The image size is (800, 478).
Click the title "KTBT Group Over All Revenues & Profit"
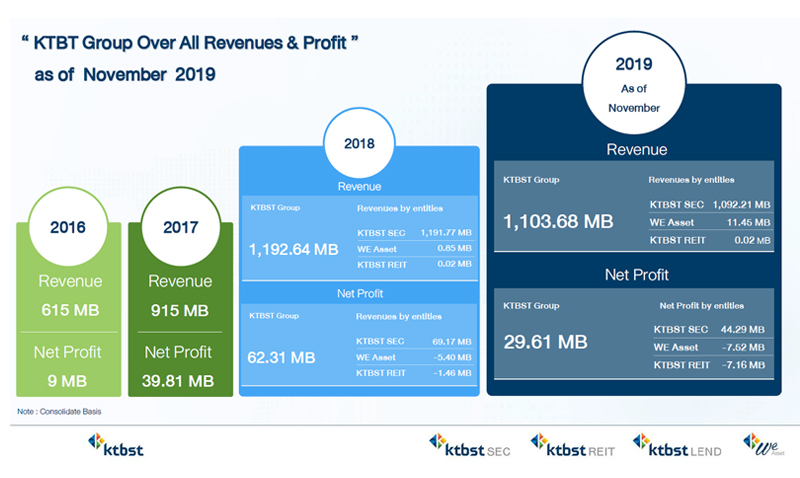pos(190,43)
